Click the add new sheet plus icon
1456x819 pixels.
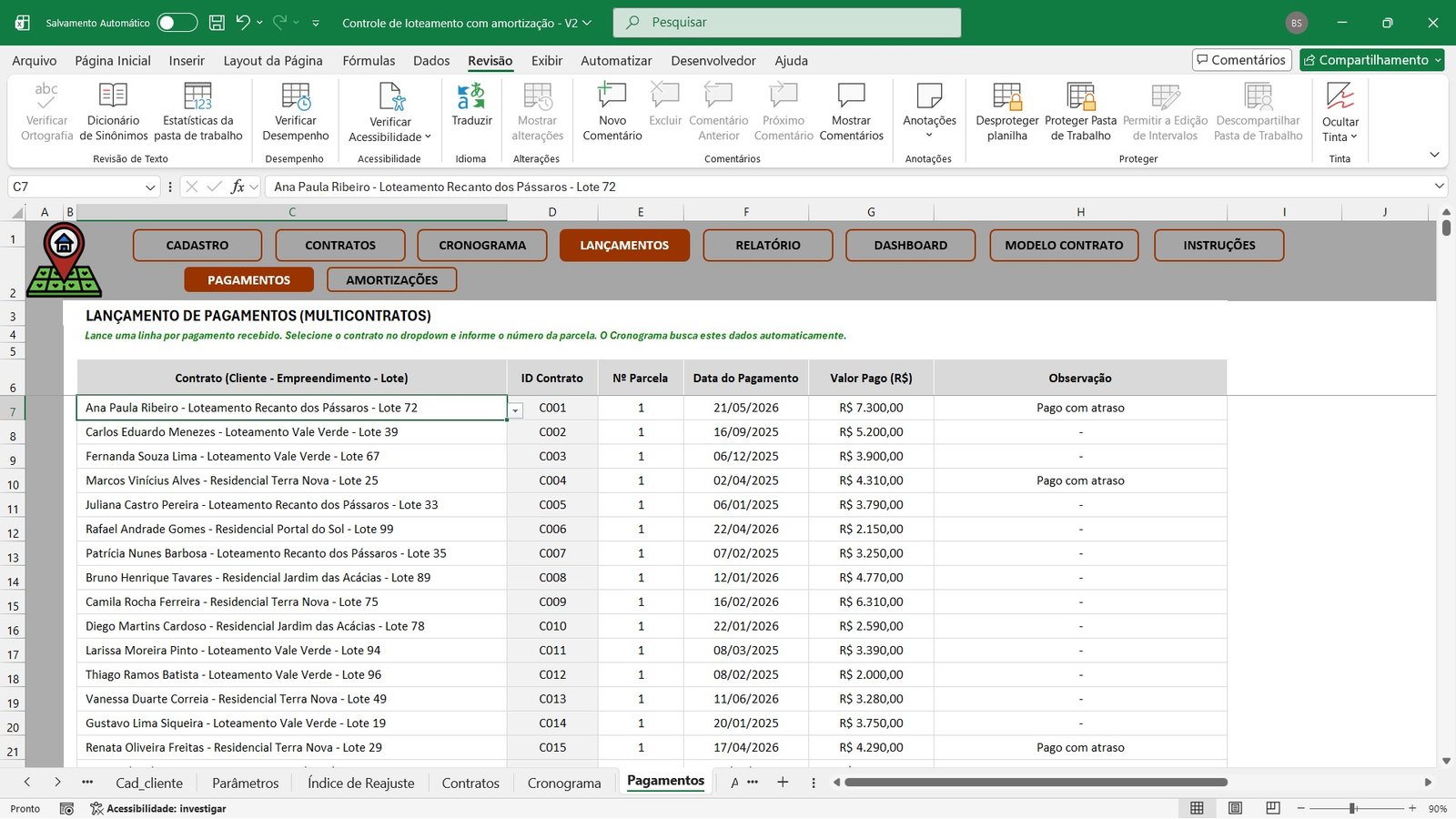(783, 782)
